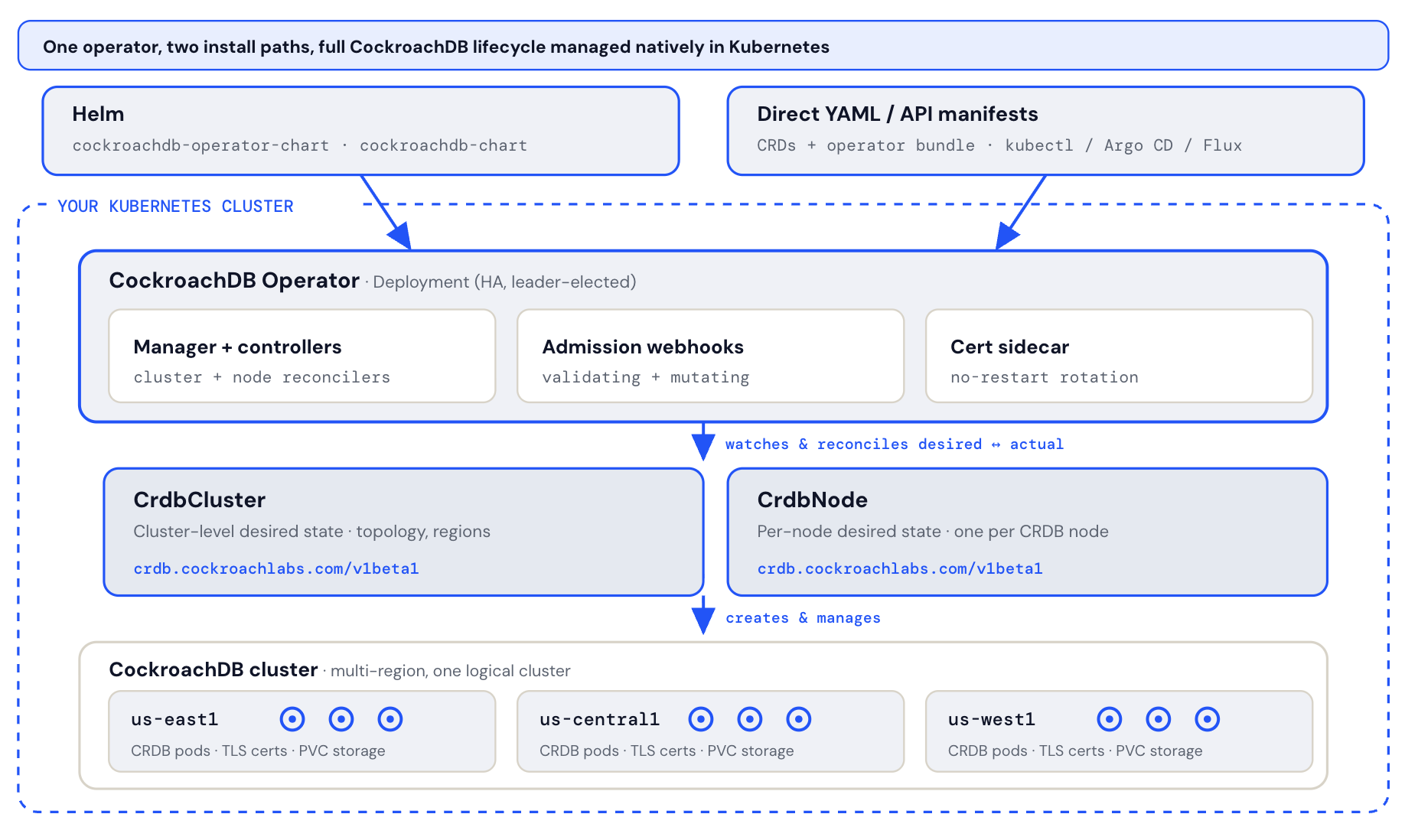Image resolution: width=1405 pixels, height=840 pixels.
Task: Click first pod icon in us-east1
Action: (292, 719)
